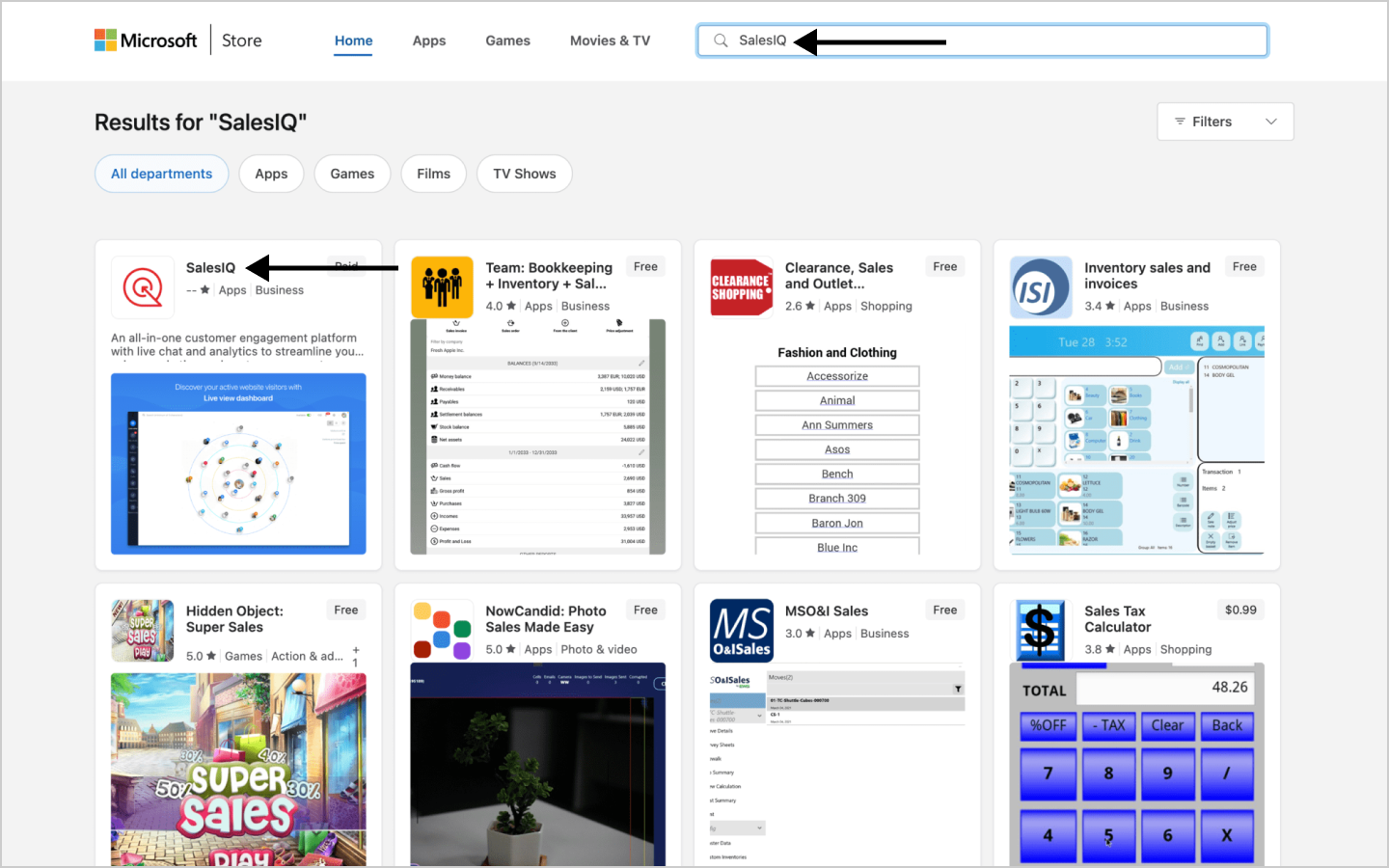Viewport: 1389px width, 868px height.
Task: View MSO&I Sales app screenshot
Action: pos(837,764)
